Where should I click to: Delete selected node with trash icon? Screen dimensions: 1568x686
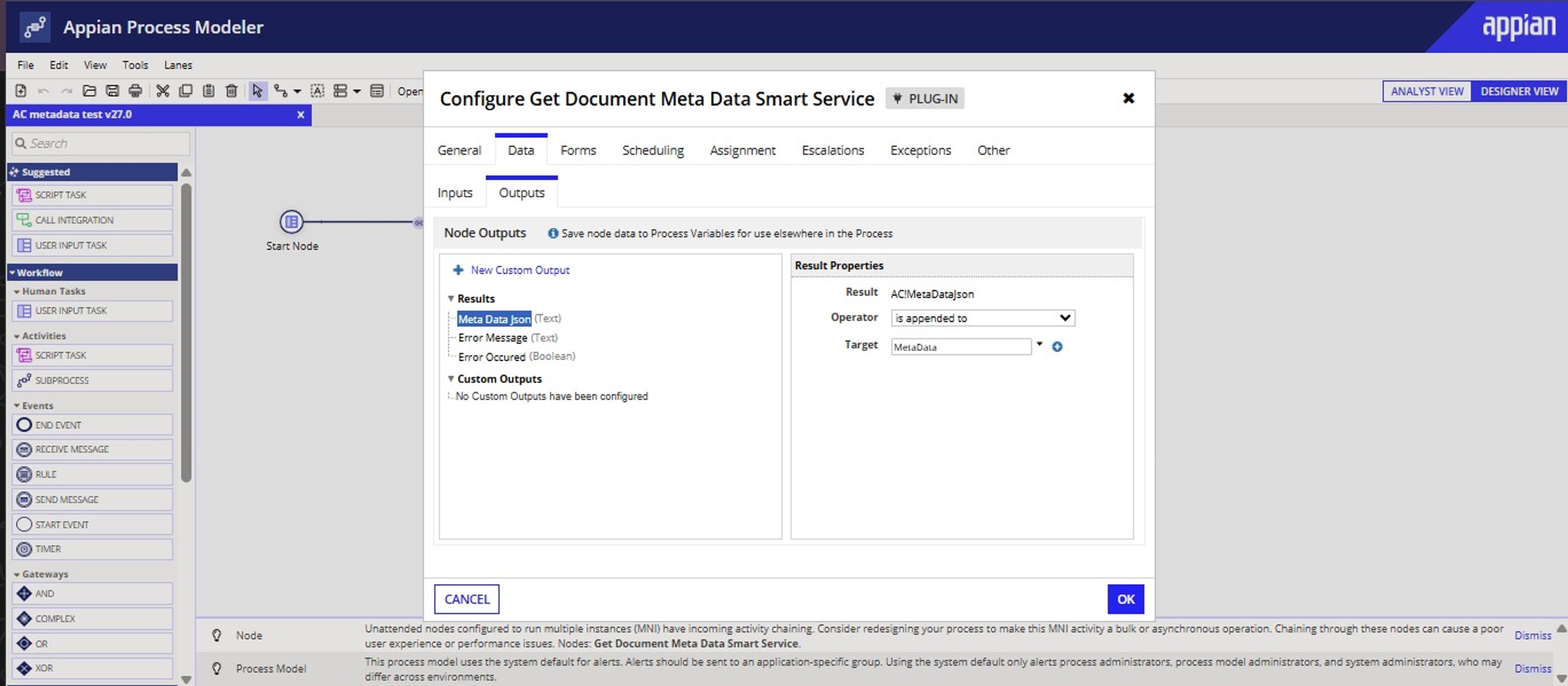[231, 91]
